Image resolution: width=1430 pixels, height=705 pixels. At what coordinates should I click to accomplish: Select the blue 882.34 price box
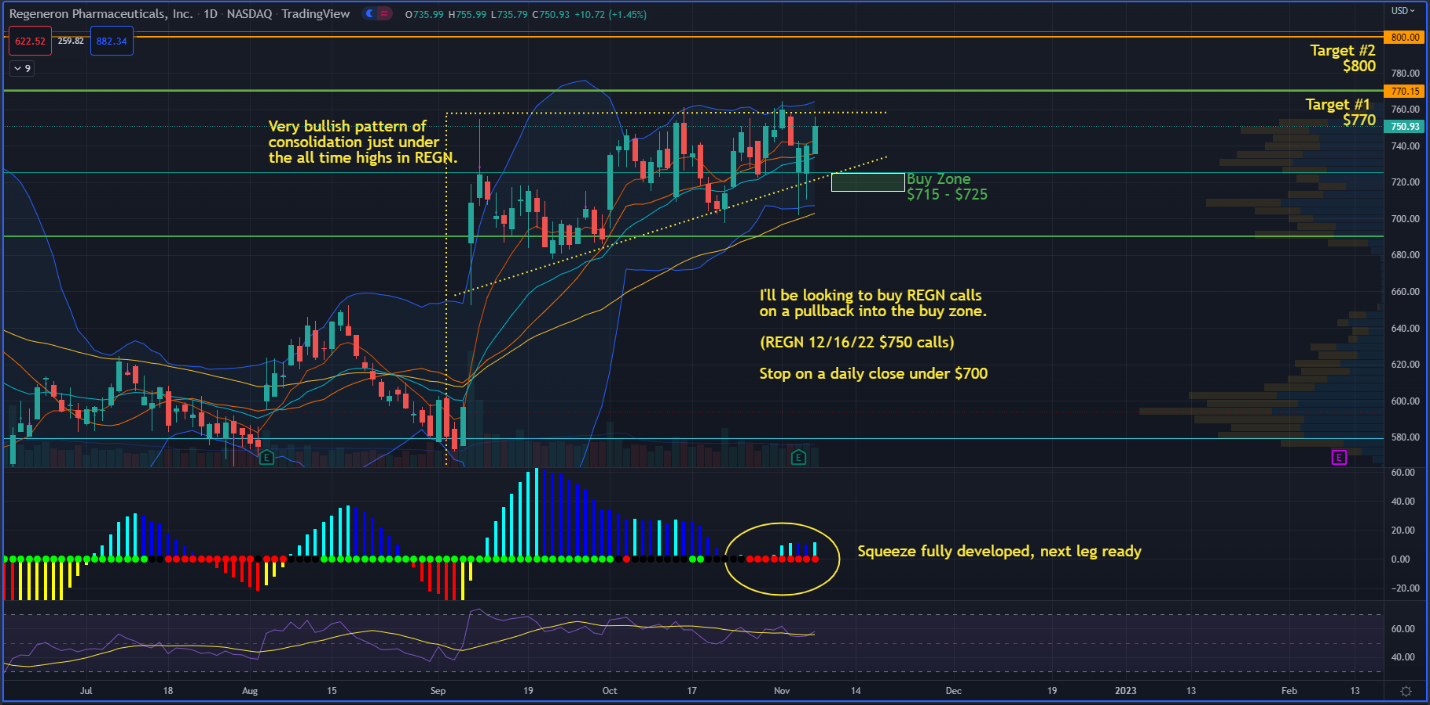(x=111, y=42)
